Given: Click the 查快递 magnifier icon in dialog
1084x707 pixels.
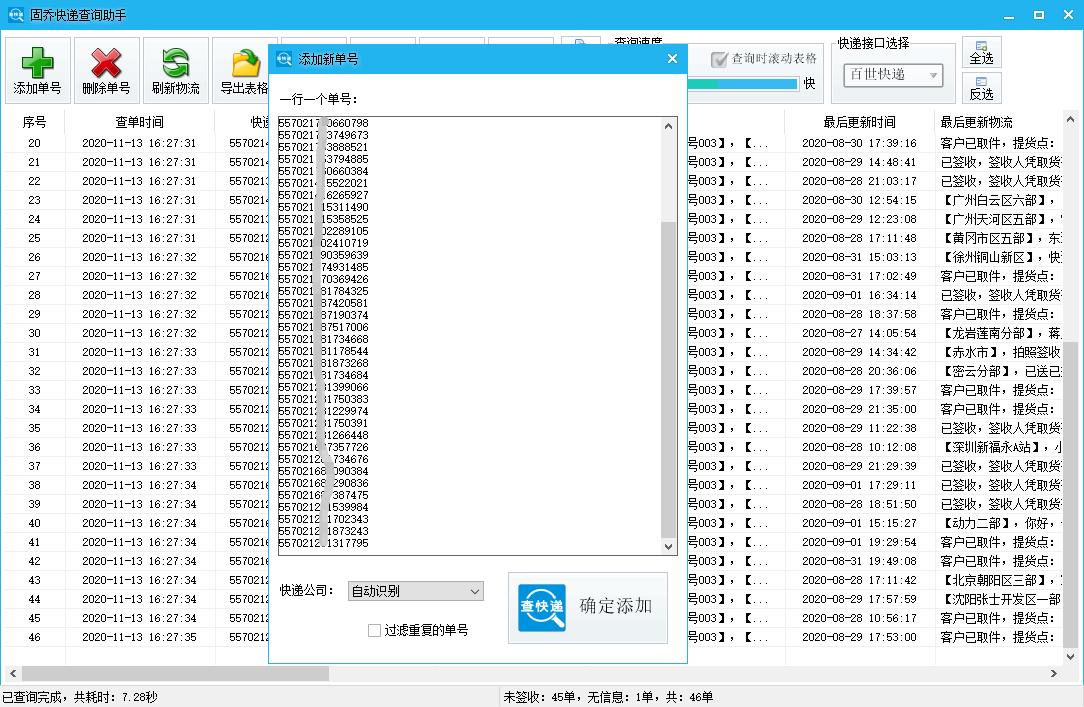Looking at the screenshot, I should click(x=542, y=608).
